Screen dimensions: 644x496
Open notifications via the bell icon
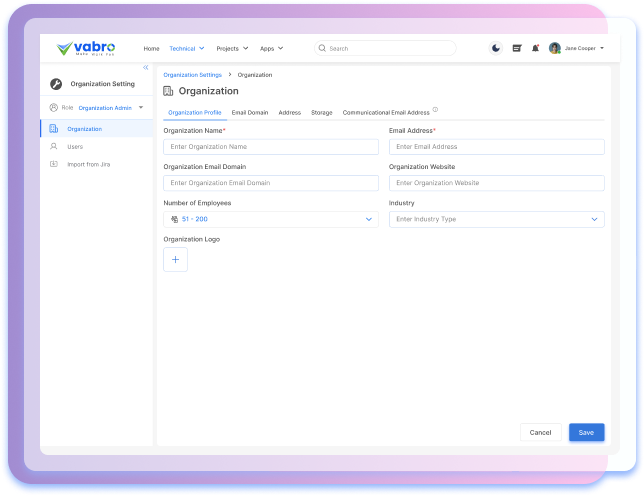pyautogui.click(x=535, y=48)
